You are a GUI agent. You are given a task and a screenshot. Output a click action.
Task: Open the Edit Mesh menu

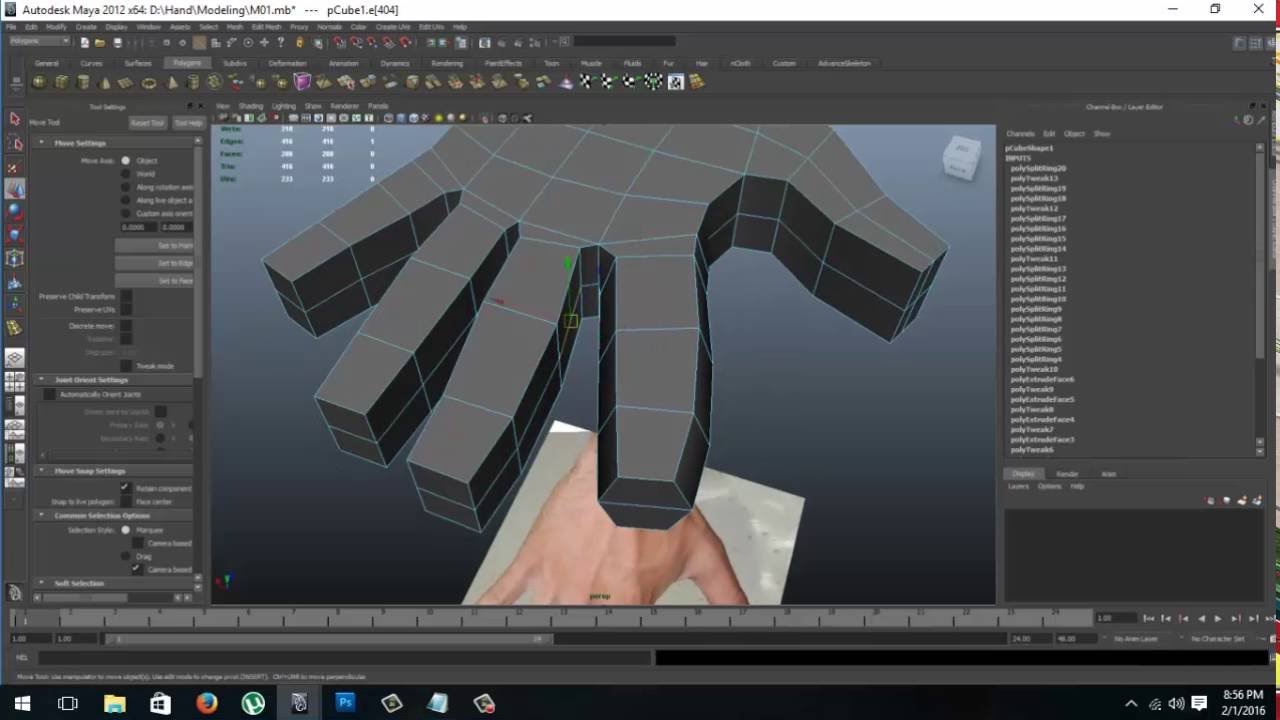pos(266,27)
